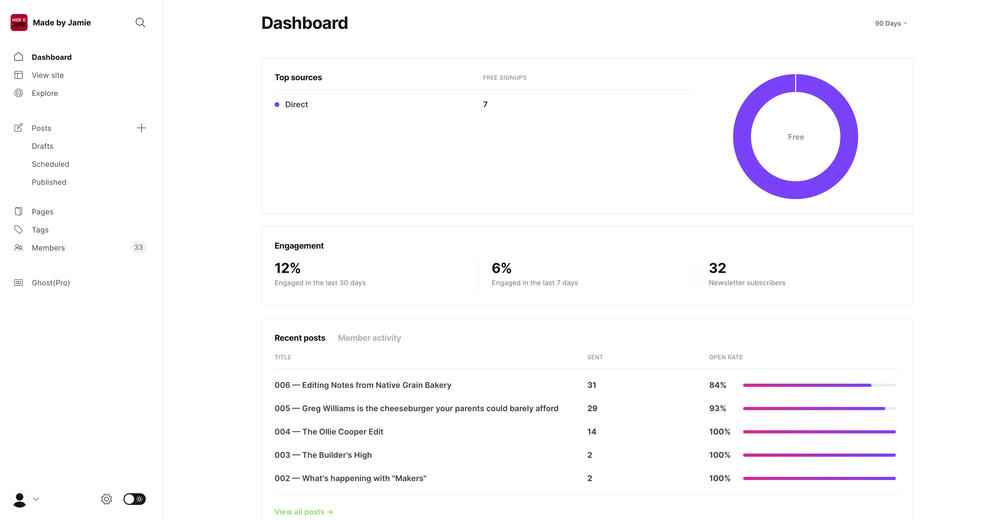1000x520 pixels.
Task: Click the Explore globe icon
Action: click(18, 93)
